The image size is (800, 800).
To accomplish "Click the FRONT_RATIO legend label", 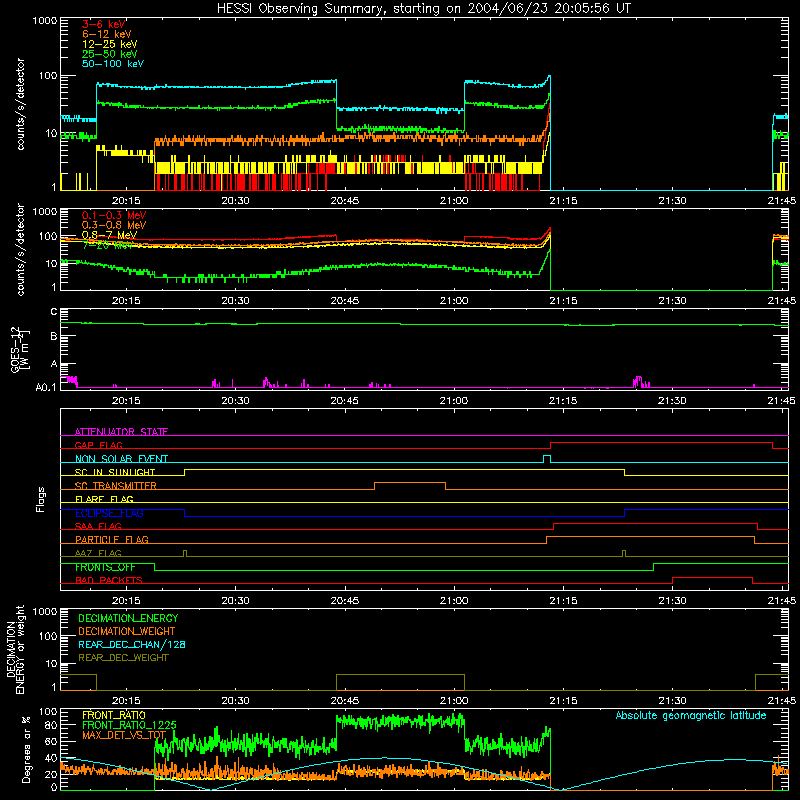I will [114, 715].
